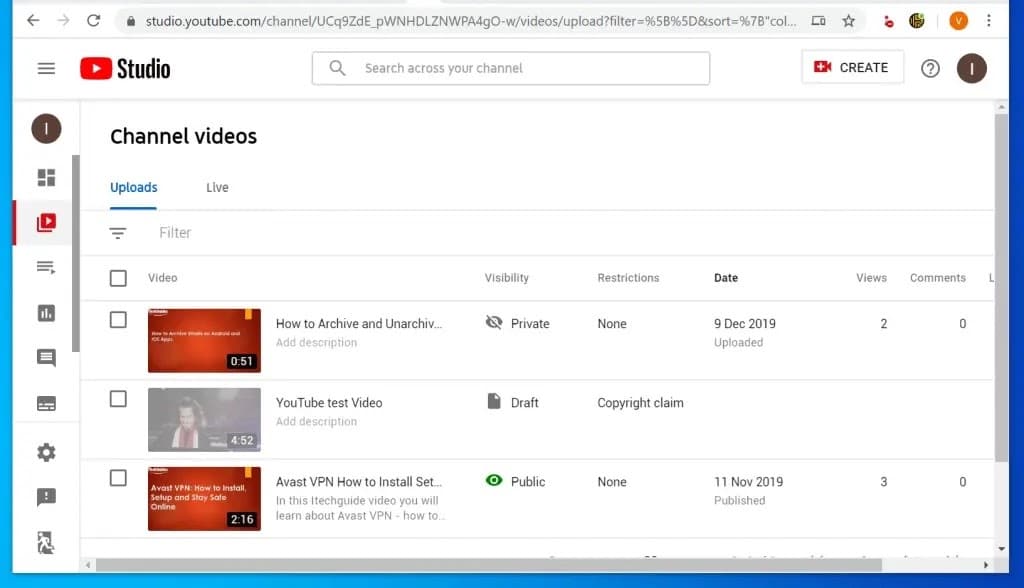Click the Draft document icon
This screenshot has width=1024, height=588.
click(x=494, y=401)
